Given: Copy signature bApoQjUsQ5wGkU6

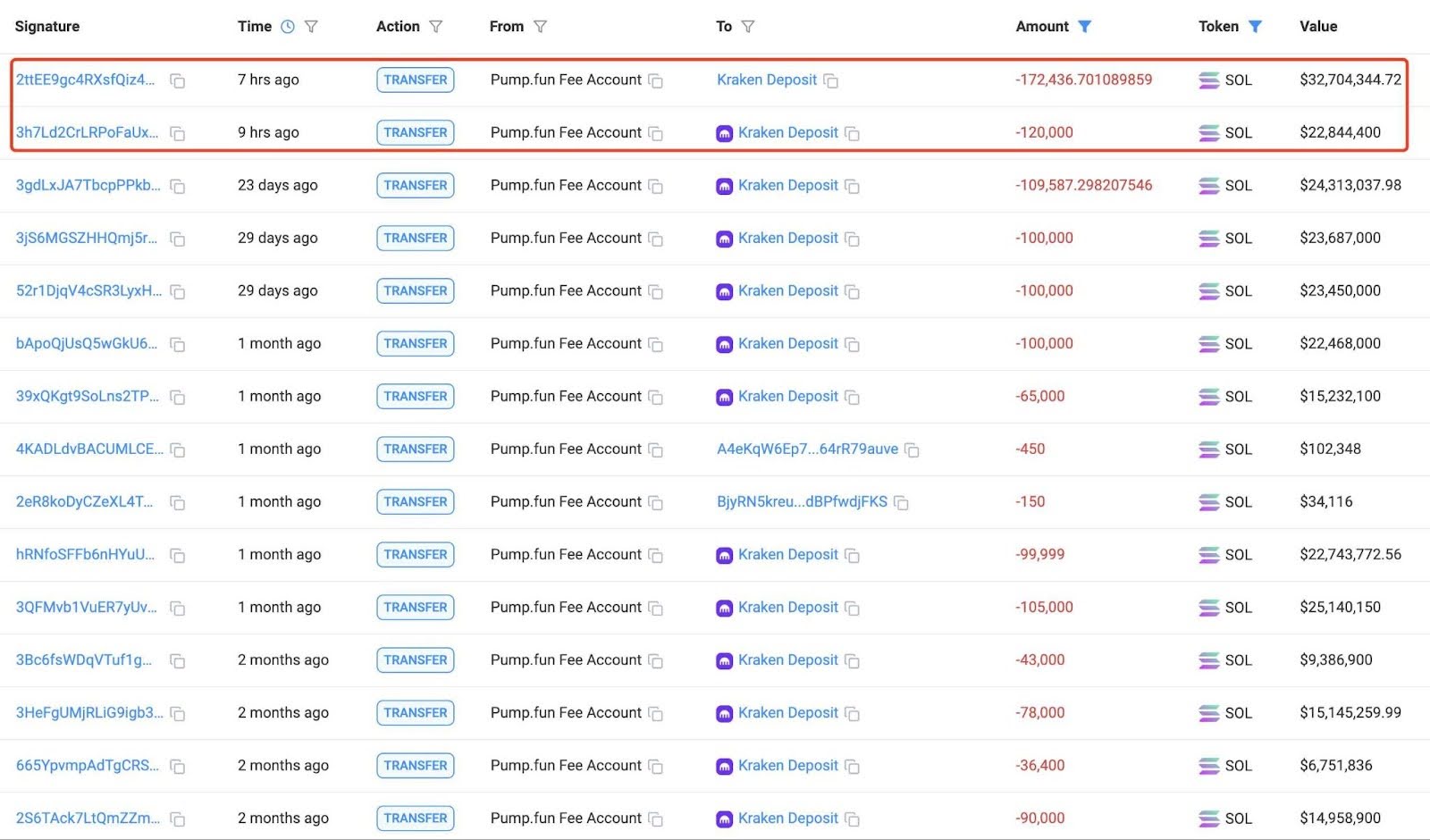Looking at the screenshot, I should [178, 345].
